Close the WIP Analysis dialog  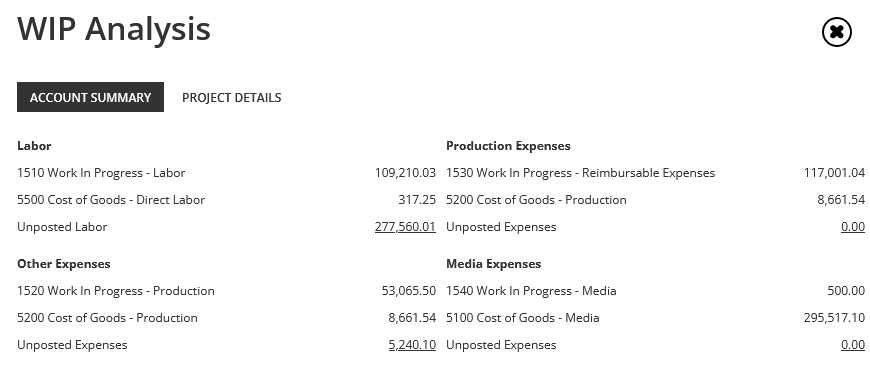coord(836,32)
